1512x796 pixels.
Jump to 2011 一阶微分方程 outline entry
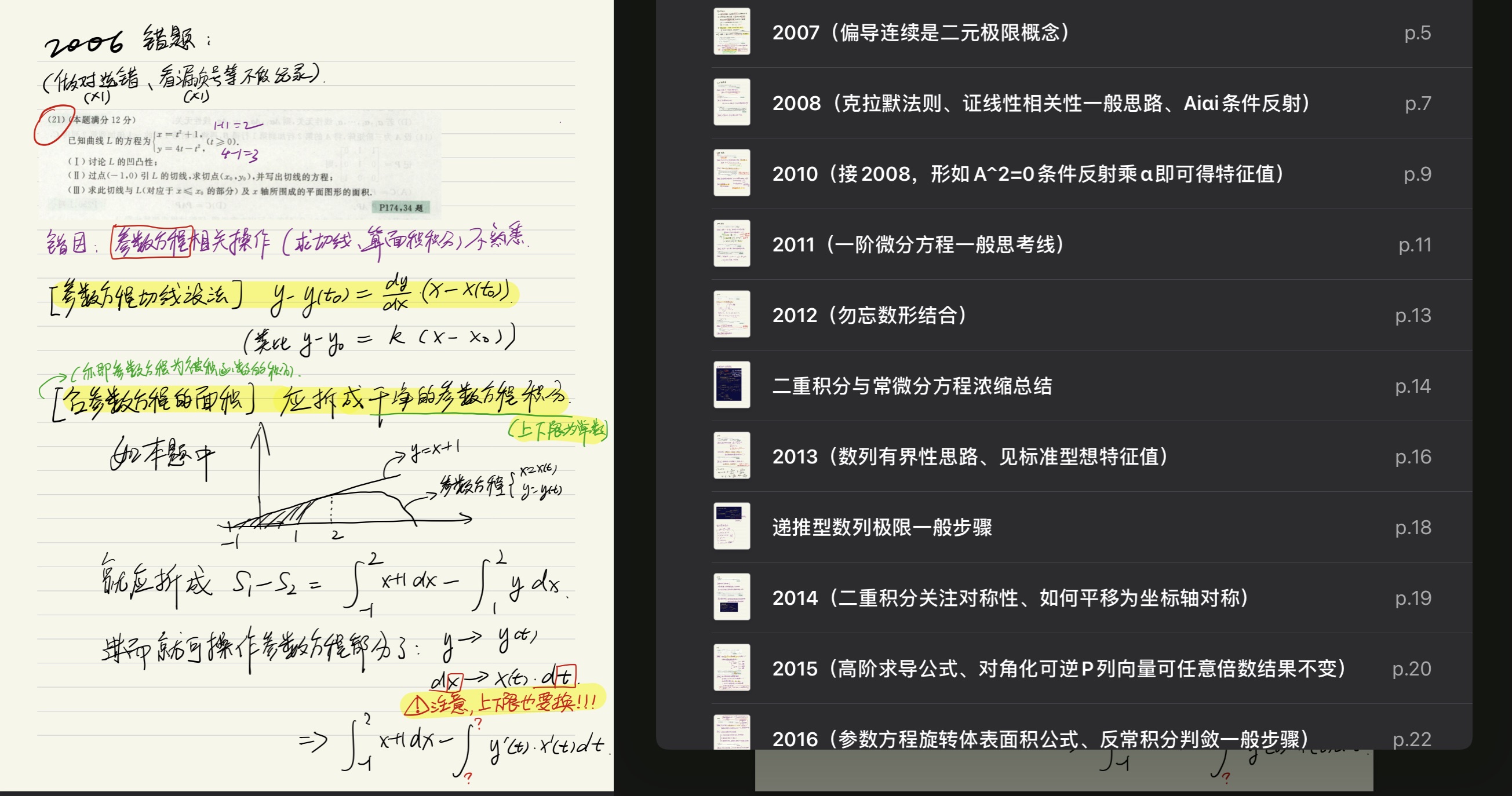tap(917, 244)
